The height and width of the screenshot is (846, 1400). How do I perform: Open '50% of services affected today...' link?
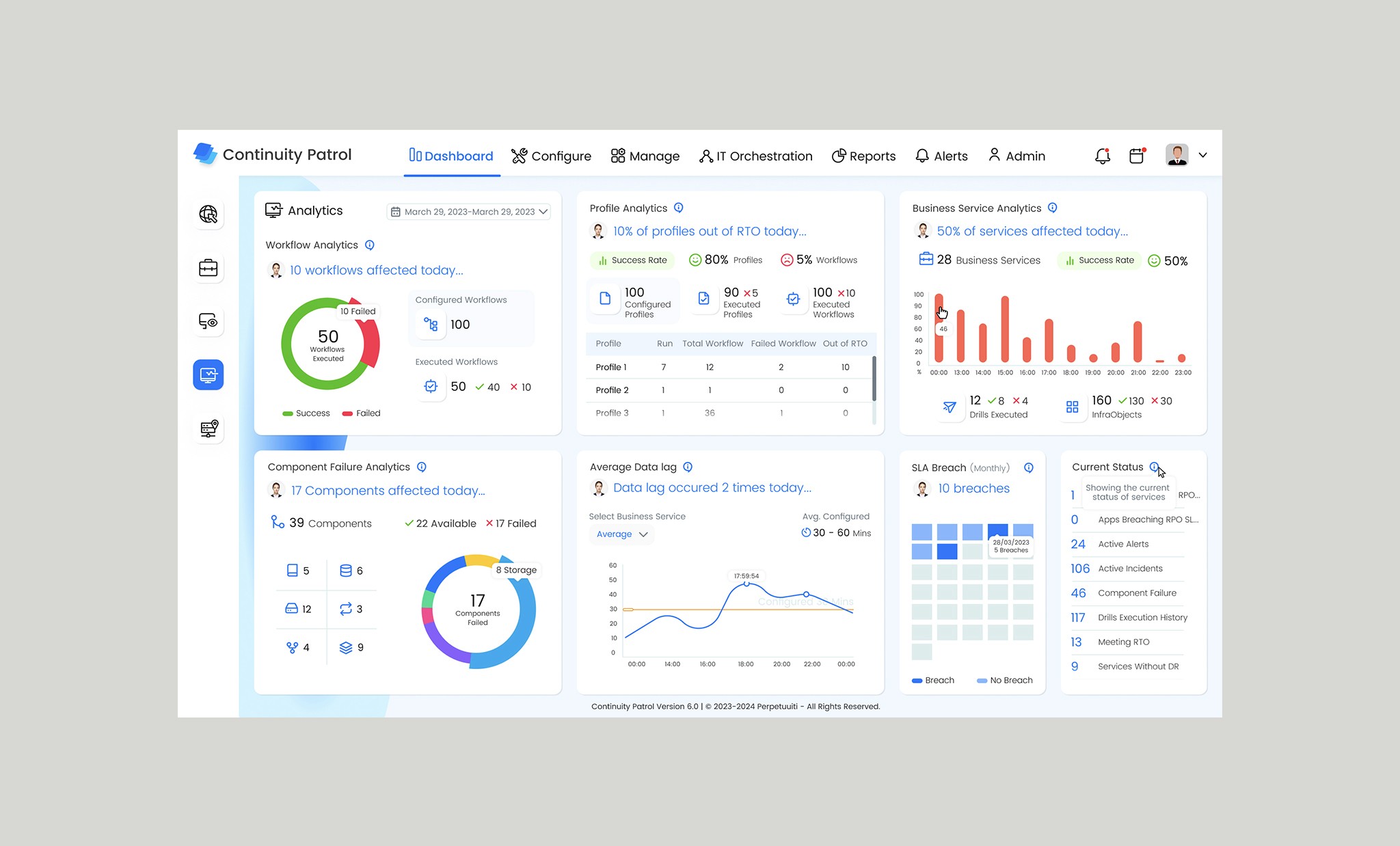(x=1032, y=231)
